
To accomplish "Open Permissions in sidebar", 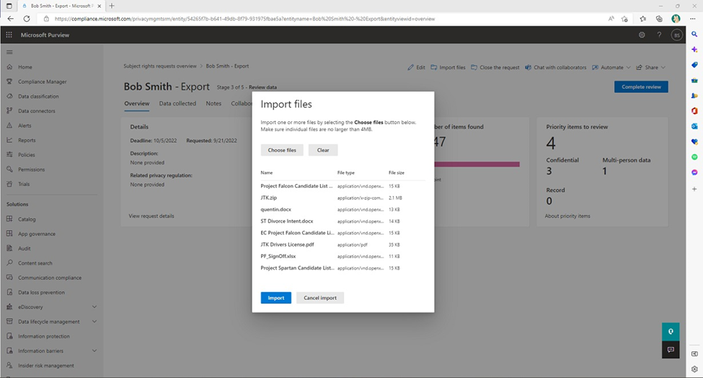I will point(31,169).
